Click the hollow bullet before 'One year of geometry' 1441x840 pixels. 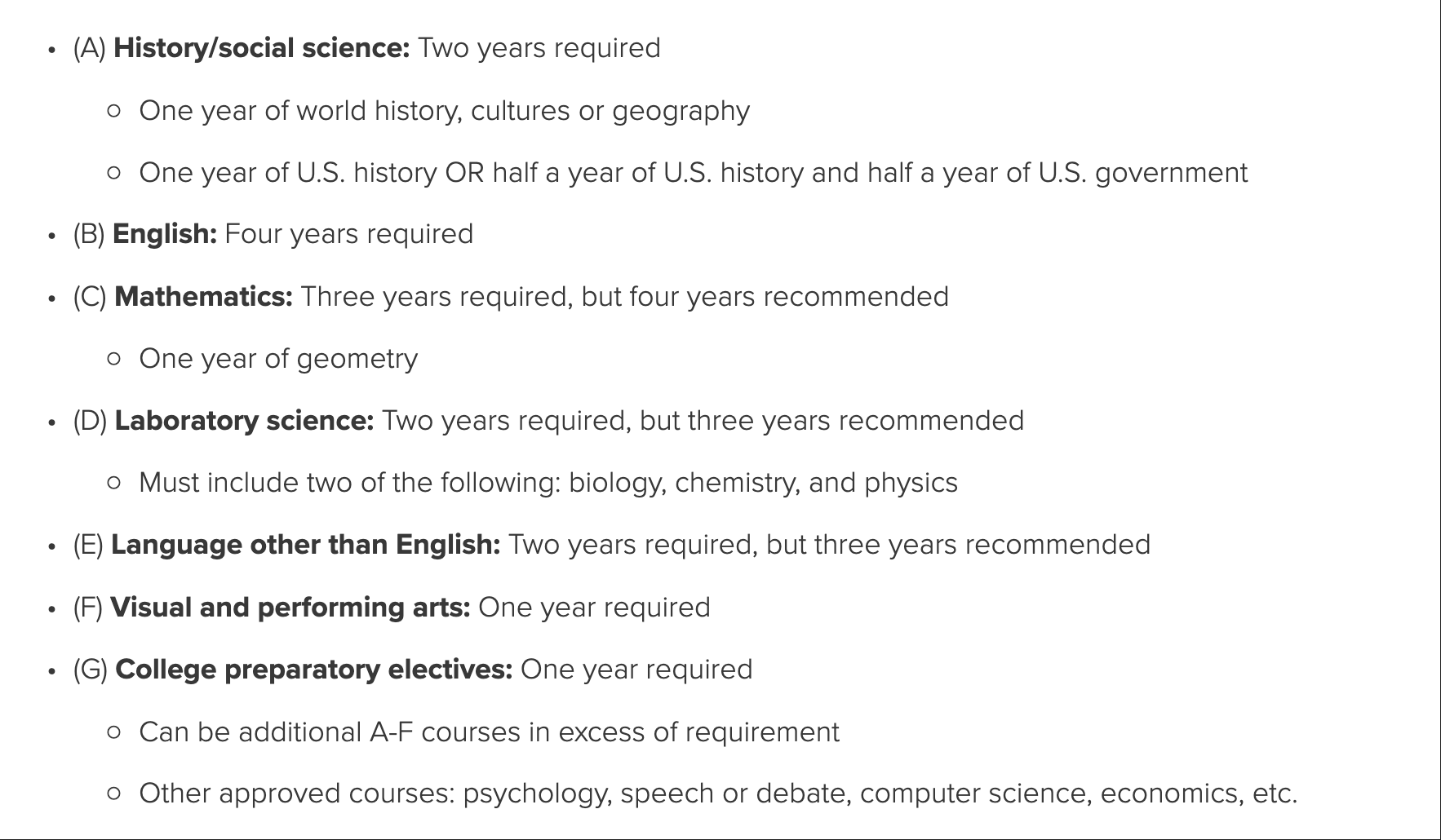click(x=114, y=359)
